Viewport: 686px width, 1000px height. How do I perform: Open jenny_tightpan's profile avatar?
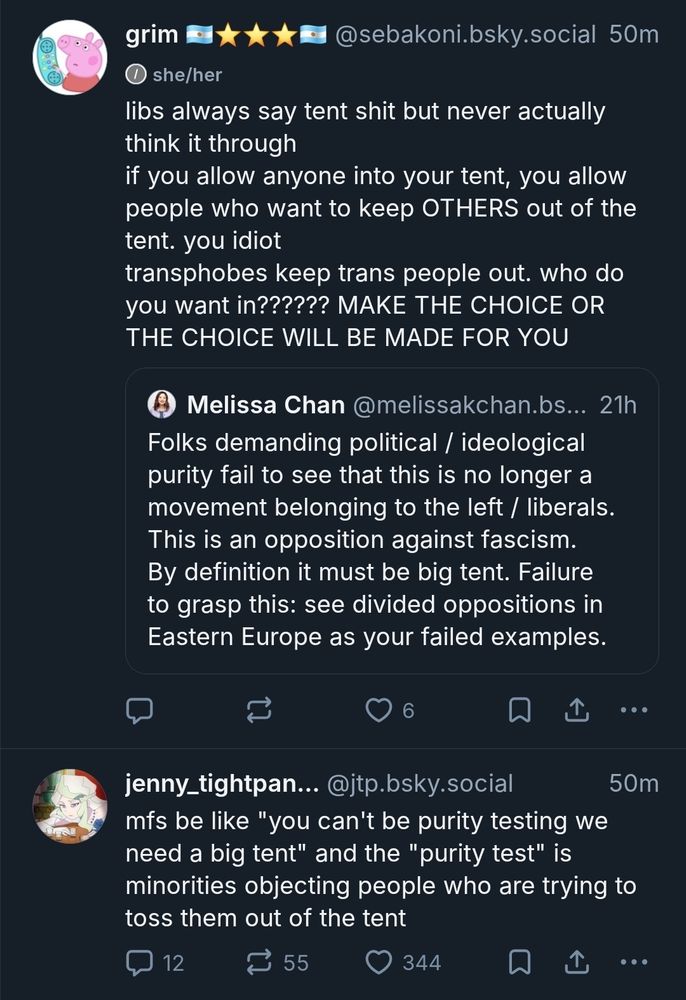[x=70, y=806]
